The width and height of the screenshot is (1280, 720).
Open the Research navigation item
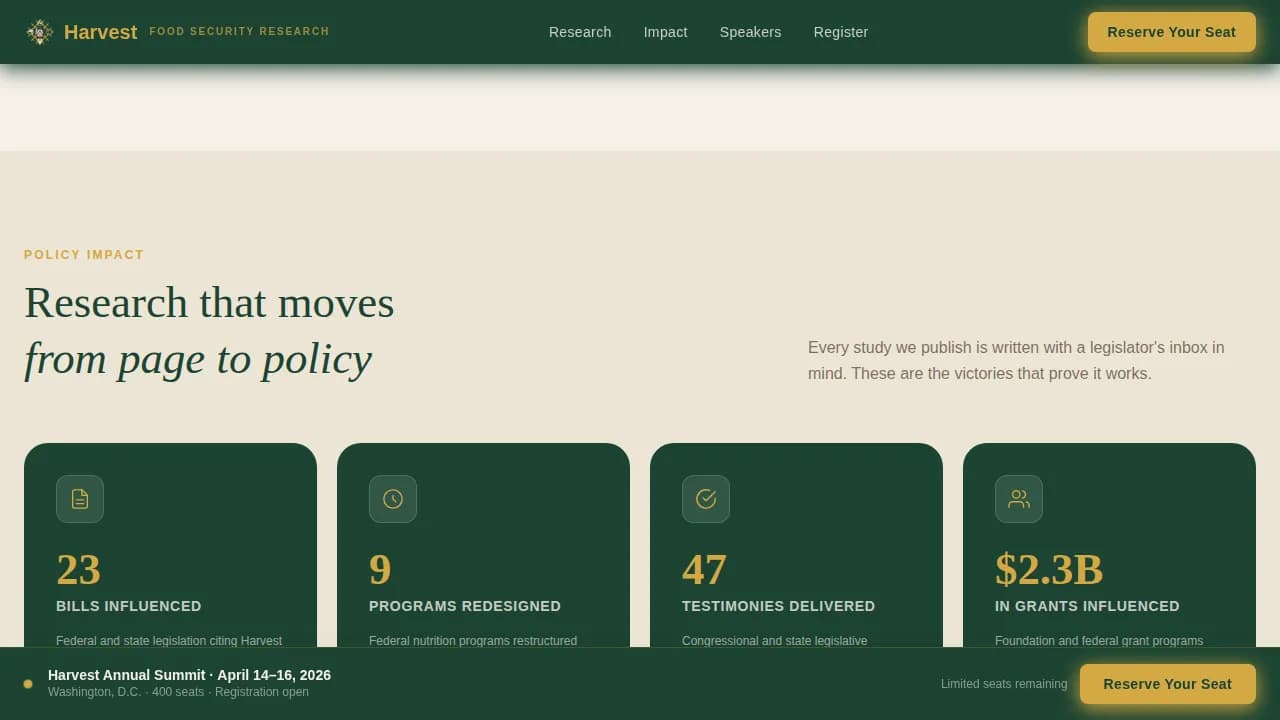[x=580, y=31]
